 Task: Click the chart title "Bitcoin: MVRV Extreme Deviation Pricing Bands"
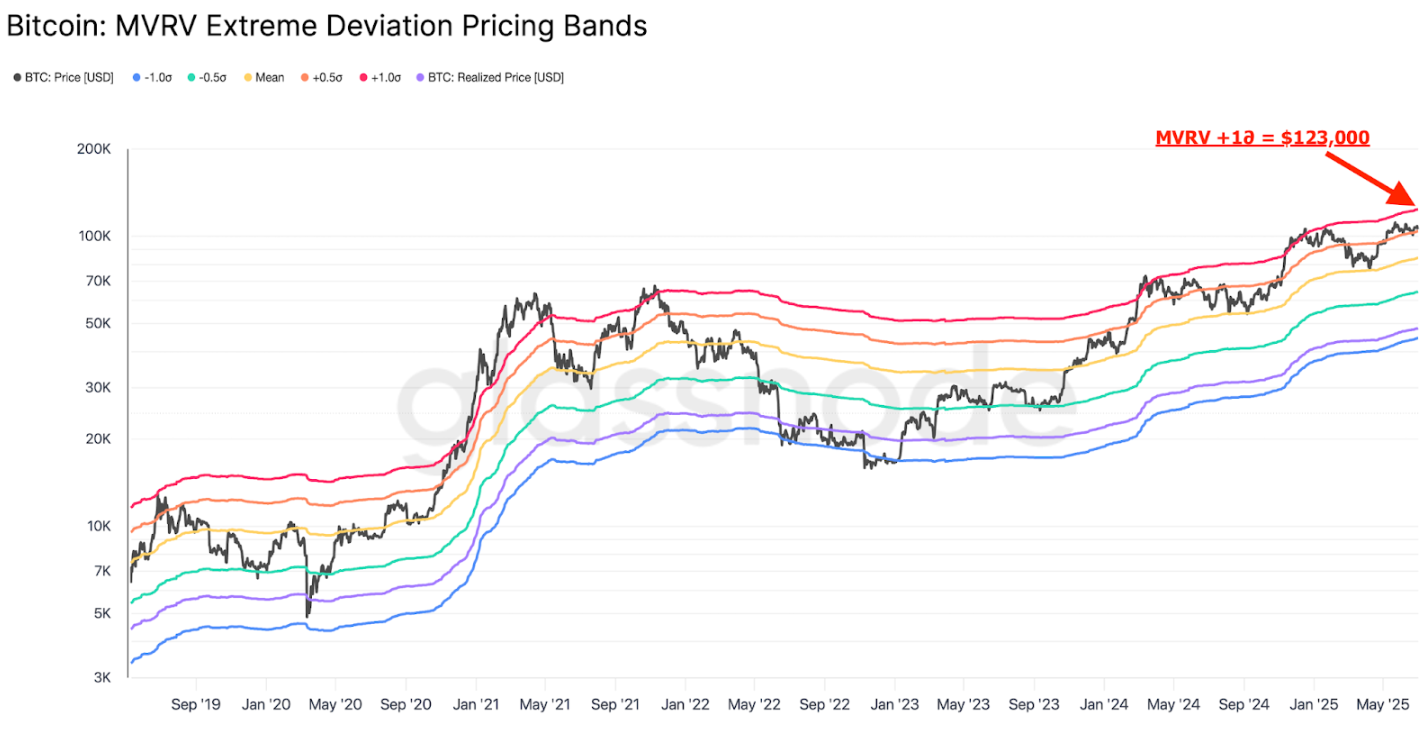(x=327, y=25)
